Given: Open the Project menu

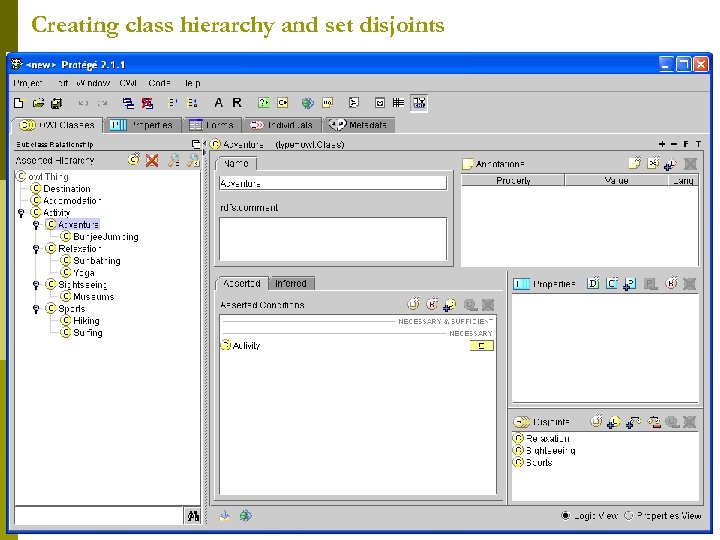Looking at the screenshot, I should point(28,83).
